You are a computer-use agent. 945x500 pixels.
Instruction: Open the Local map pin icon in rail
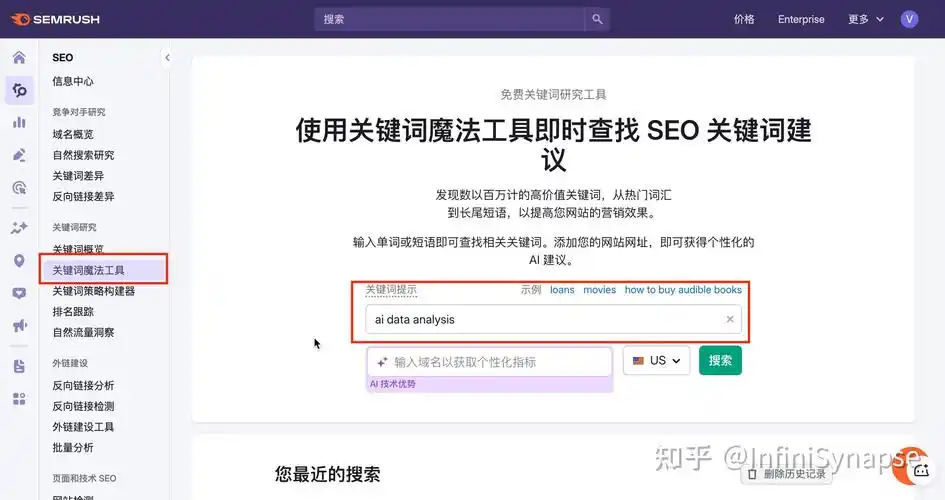point(19,261)
